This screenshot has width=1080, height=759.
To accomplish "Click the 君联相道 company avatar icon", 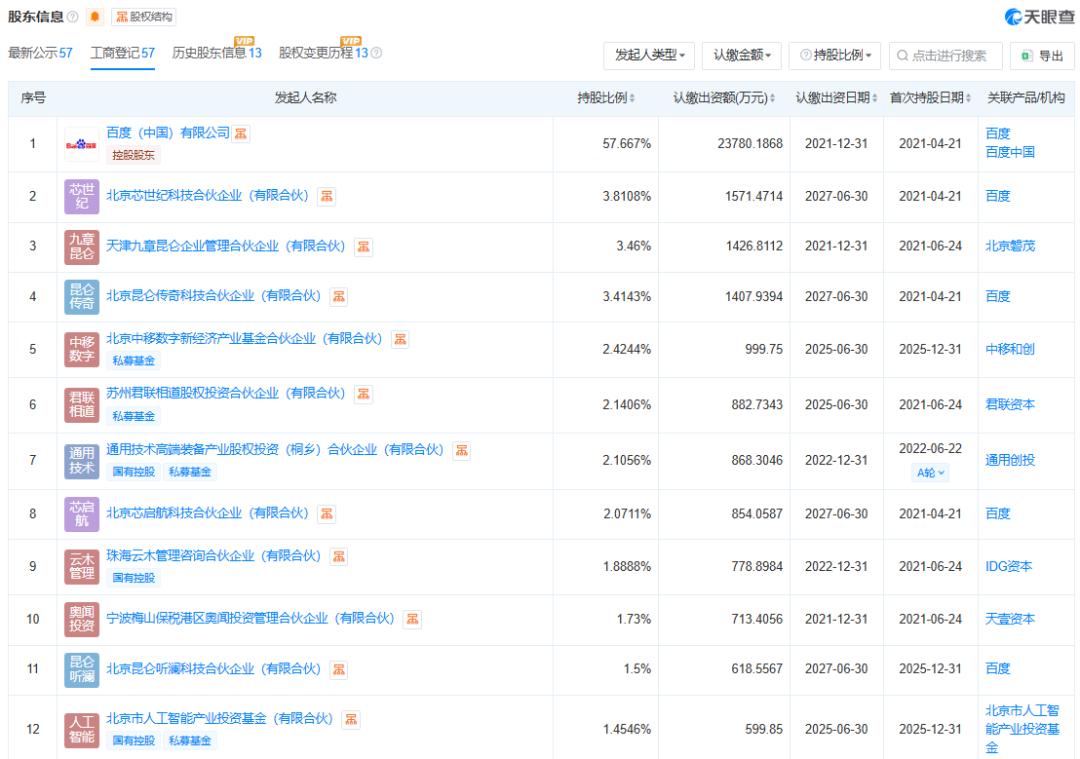I will pos(81,404).
